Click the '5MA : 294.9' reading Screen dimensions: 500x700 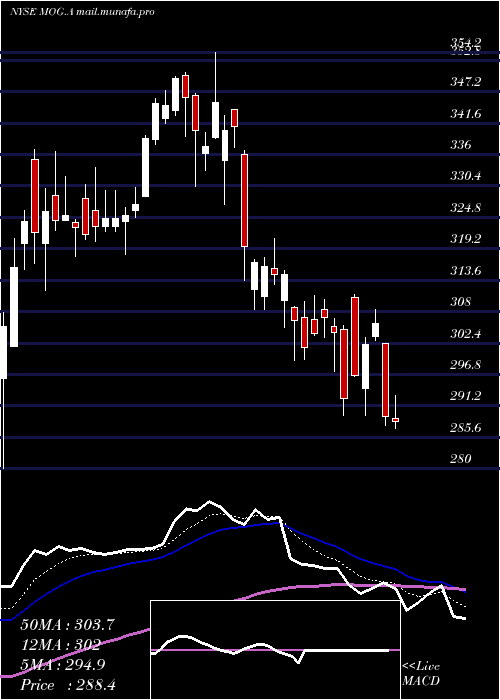click(62, 665)
